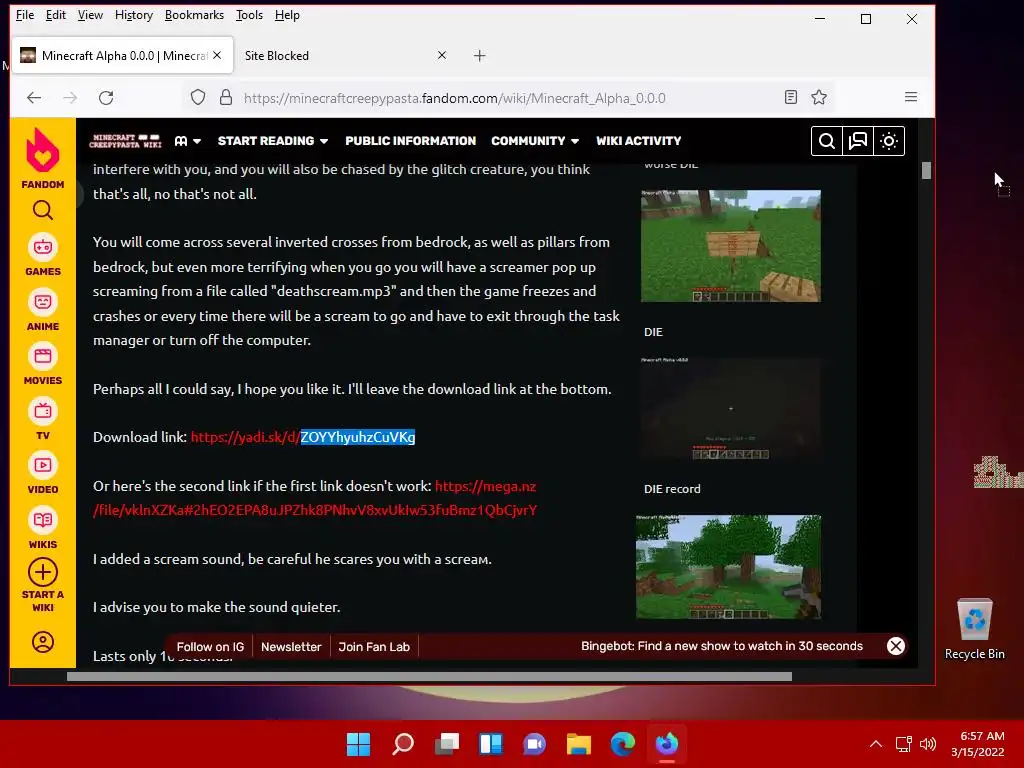Viewport: 1024px width, 768px height.
Task: Open the Tools menu
Action: click(x=249, y=15)
